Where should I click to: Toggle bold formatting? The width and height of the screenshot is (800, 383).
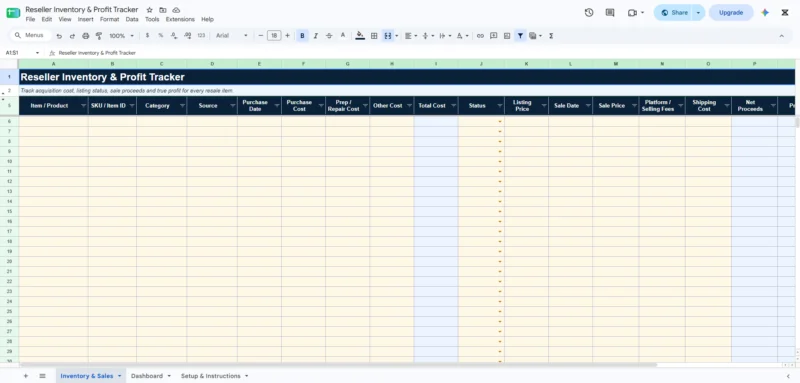pos(303,36)
